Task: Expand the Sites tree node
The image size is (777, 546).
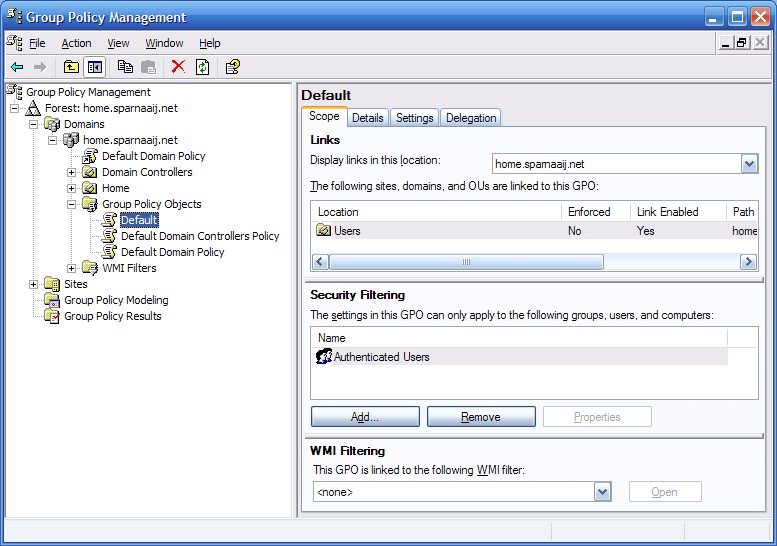Action: click(x=34, y=284)
